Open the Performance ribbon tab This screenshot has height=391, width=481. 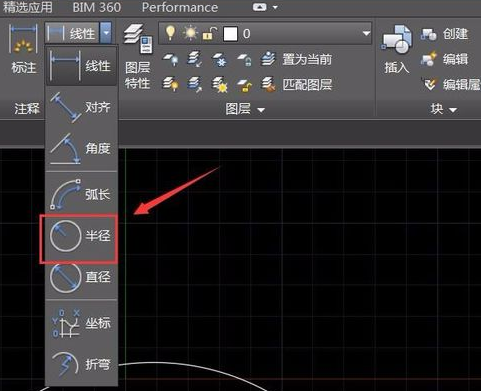click(x=180, y=7)
